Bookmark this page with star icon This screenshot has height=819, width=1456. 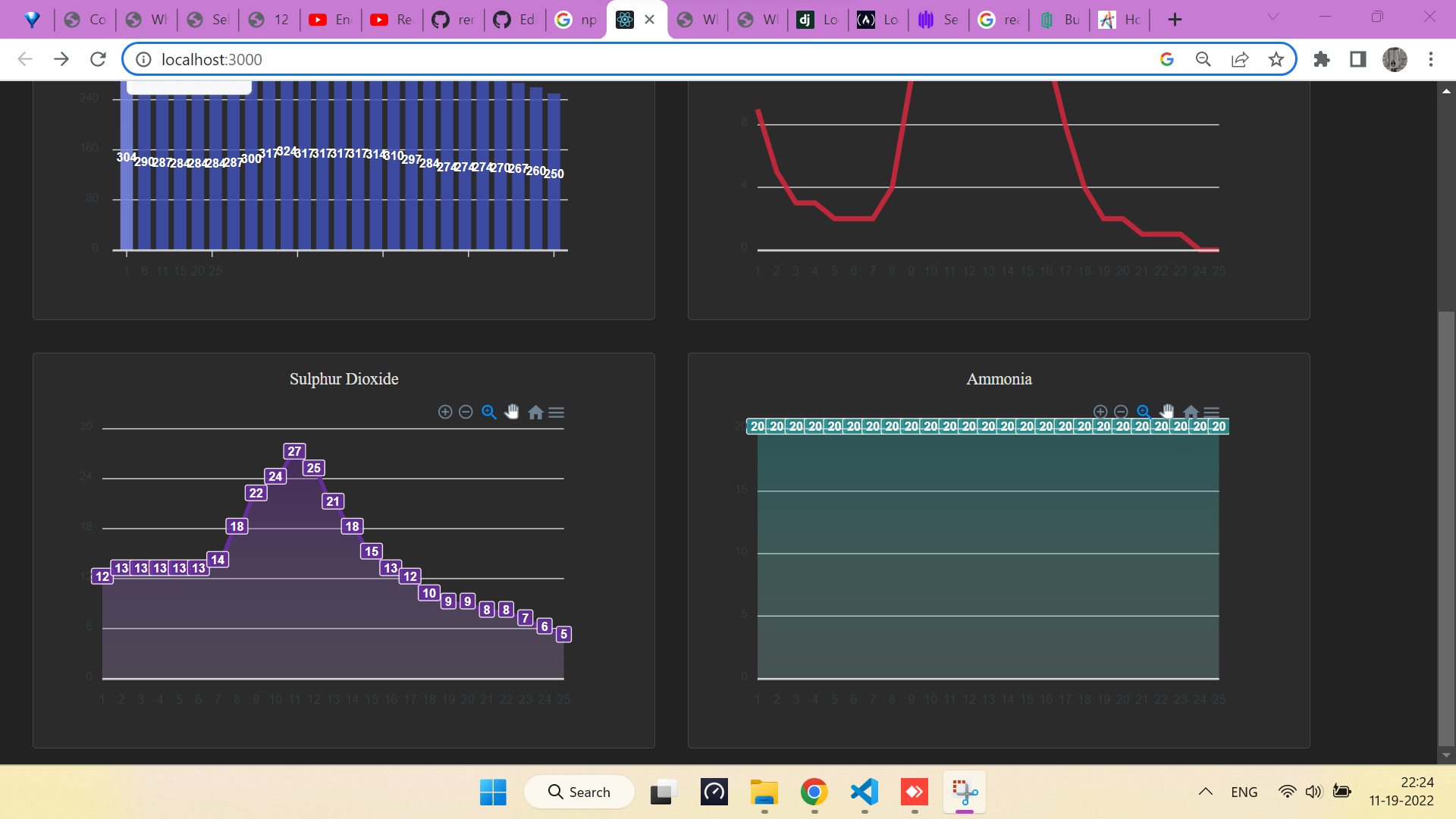[1276, 59]
